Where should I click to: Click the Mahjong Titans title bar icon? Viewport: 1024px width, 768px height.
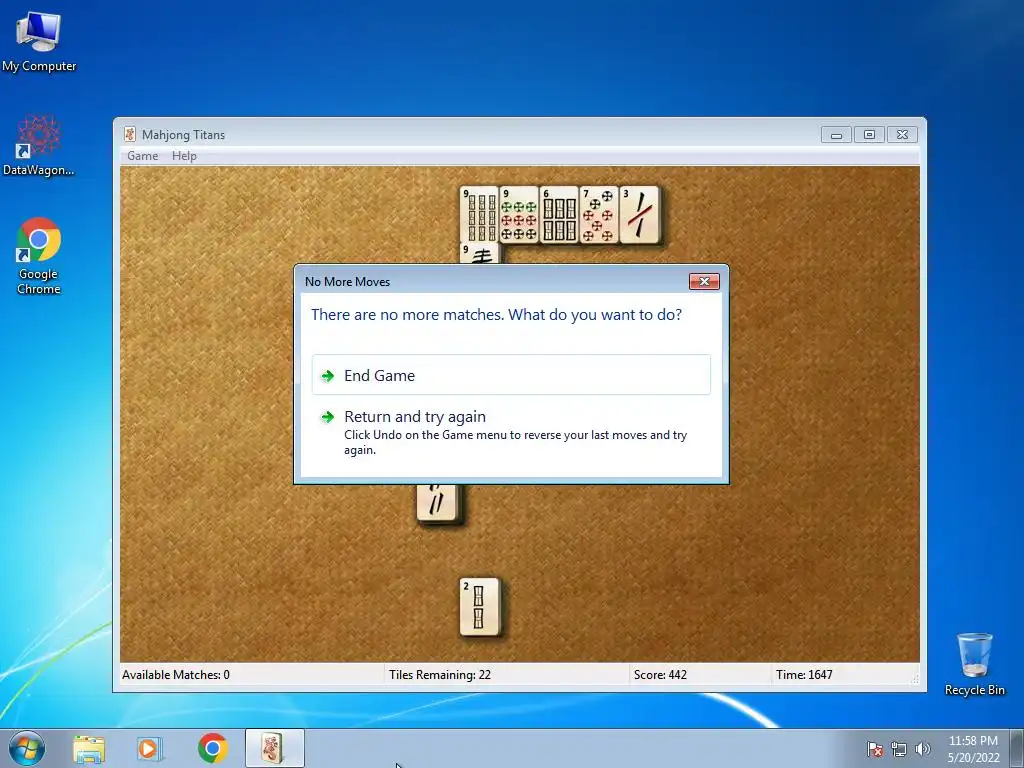point(130,135)
